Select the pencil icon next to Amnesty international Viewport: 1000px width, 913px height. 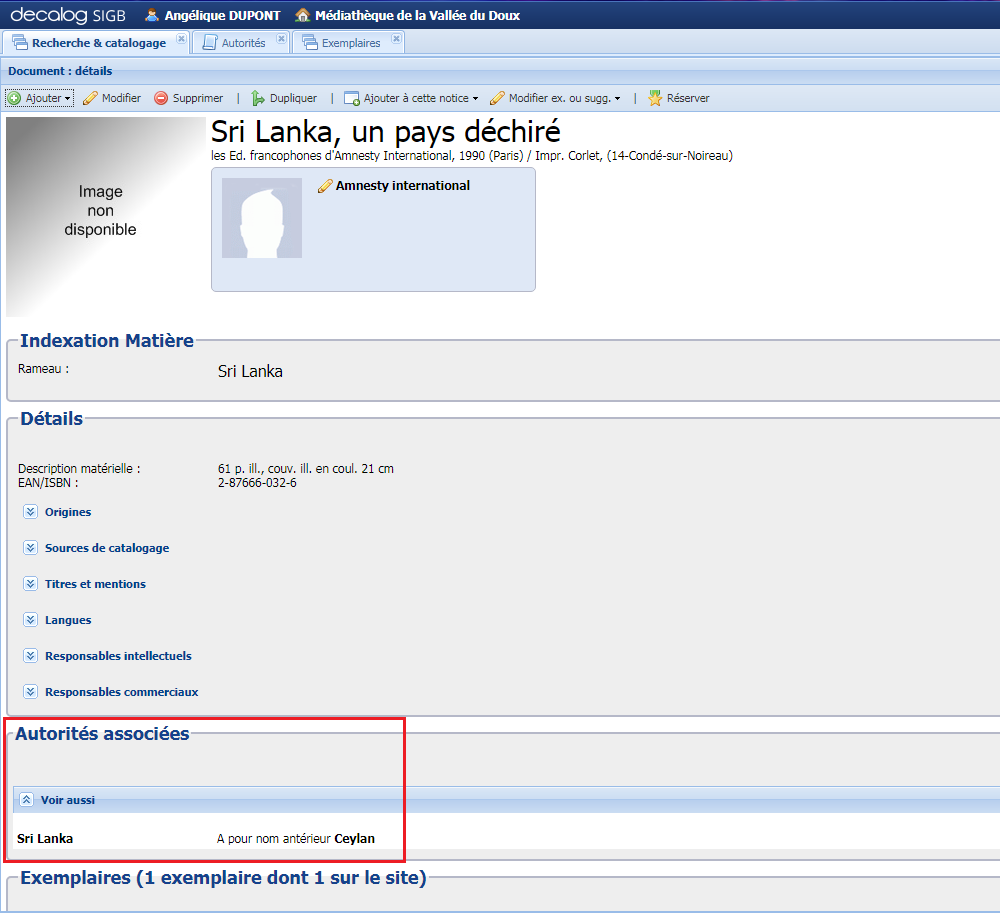click(324, 185)
